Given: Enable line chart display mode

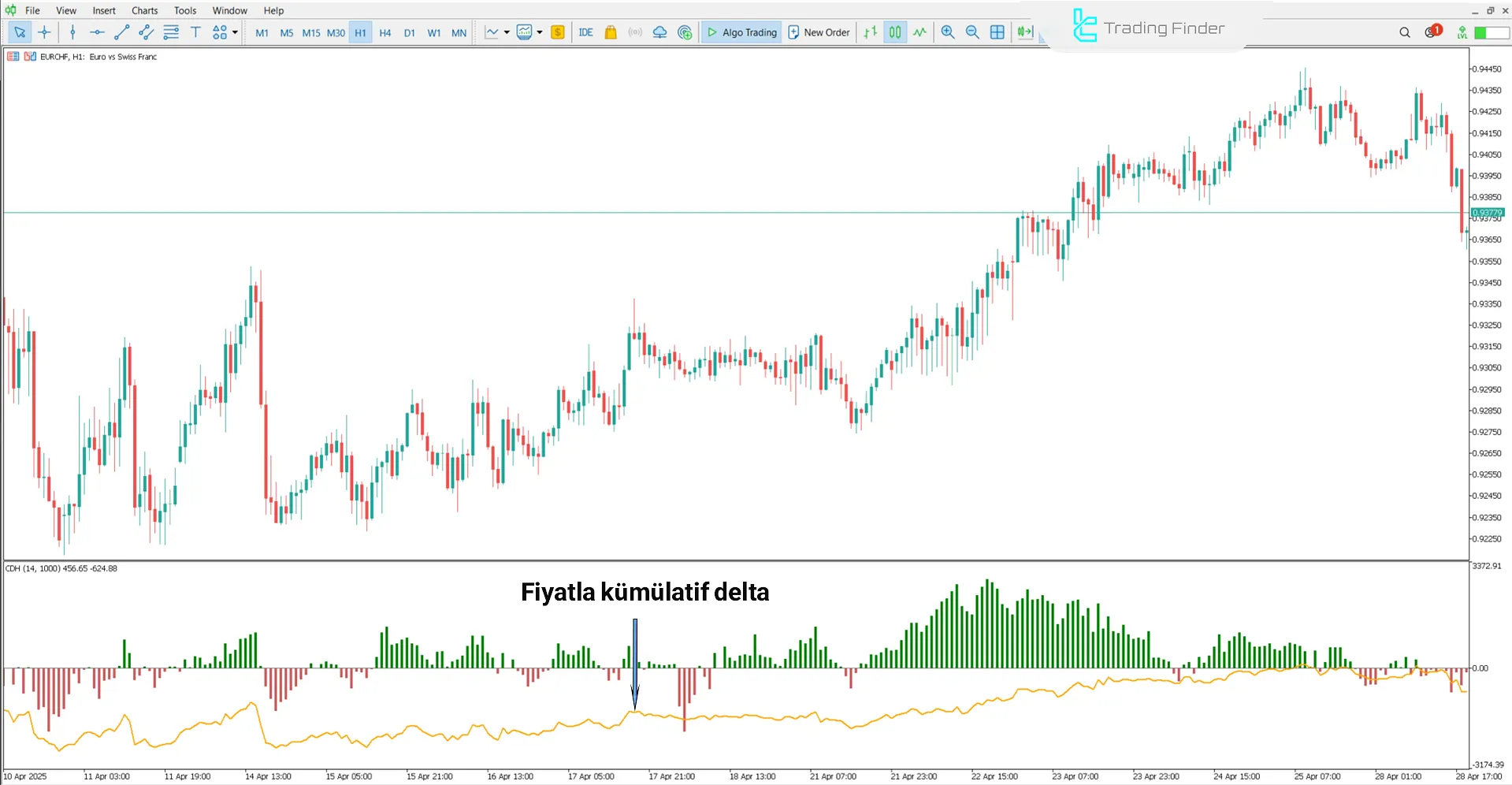Looking at the screenshot, I should (919, 32).
